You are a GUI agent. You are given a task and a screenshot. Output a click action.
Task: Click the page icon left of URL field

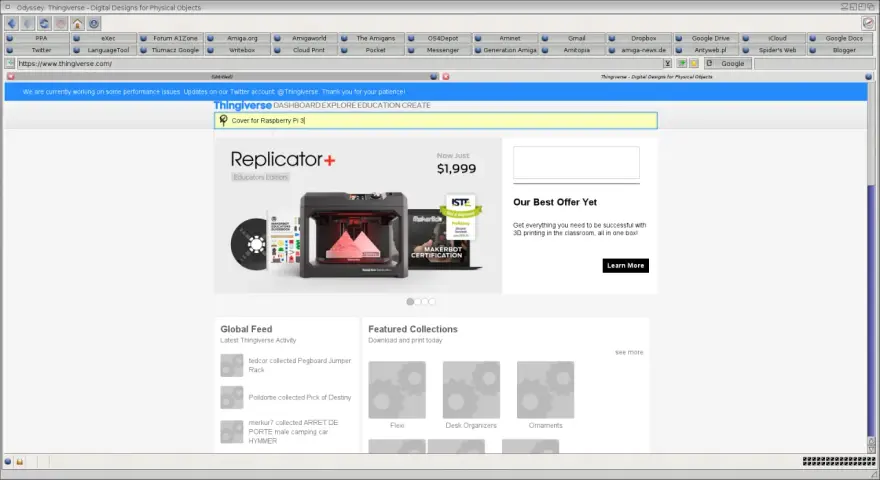tap(10, 63)
